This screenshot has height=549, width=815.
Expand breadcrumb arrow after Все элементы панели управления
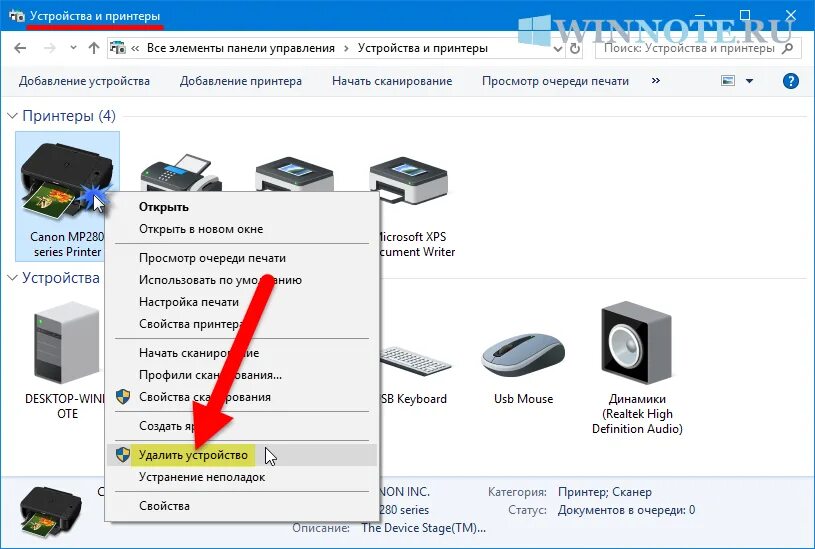pos(346,48)
